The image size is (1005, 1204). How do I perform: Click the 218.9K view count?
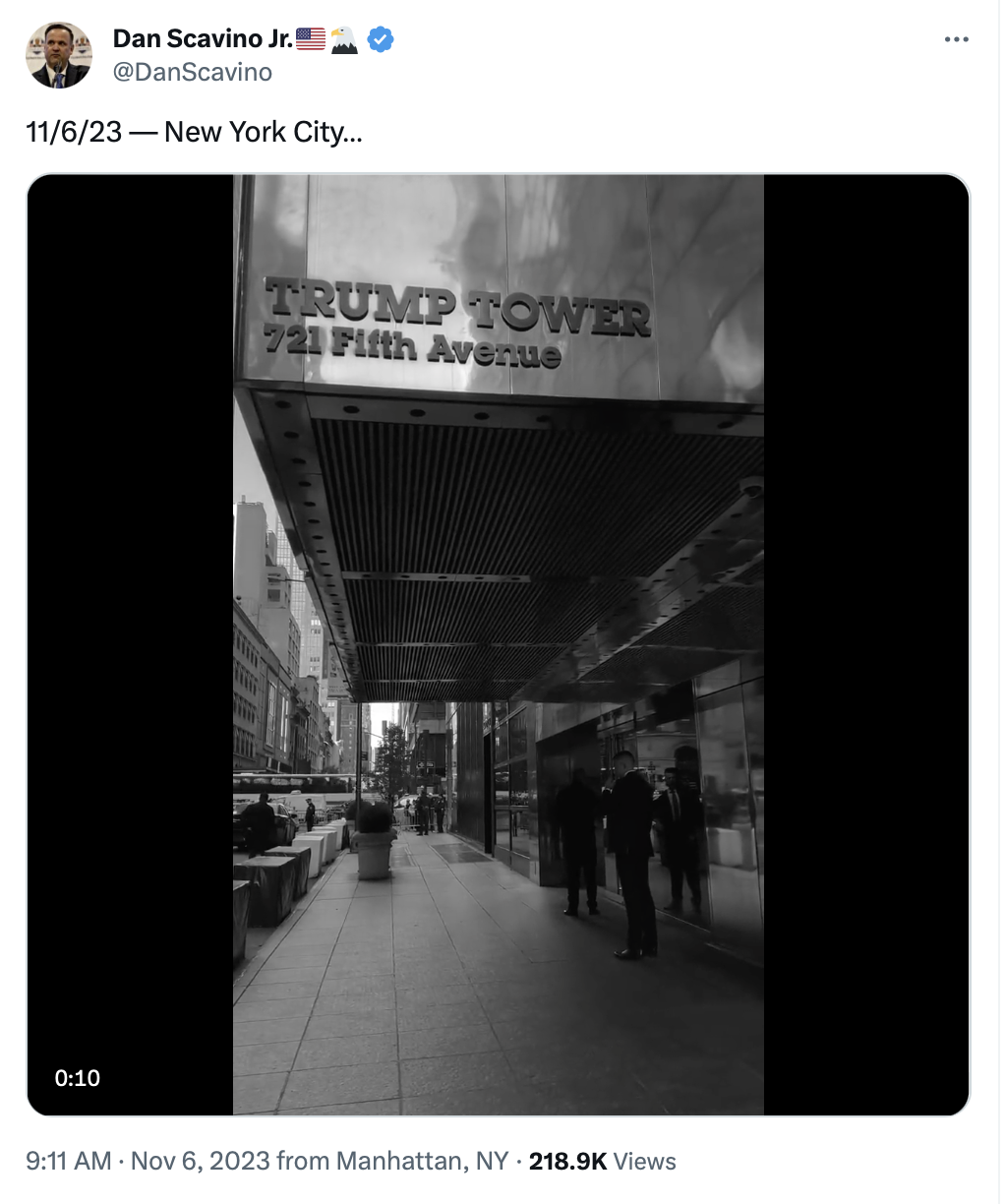567,1162
